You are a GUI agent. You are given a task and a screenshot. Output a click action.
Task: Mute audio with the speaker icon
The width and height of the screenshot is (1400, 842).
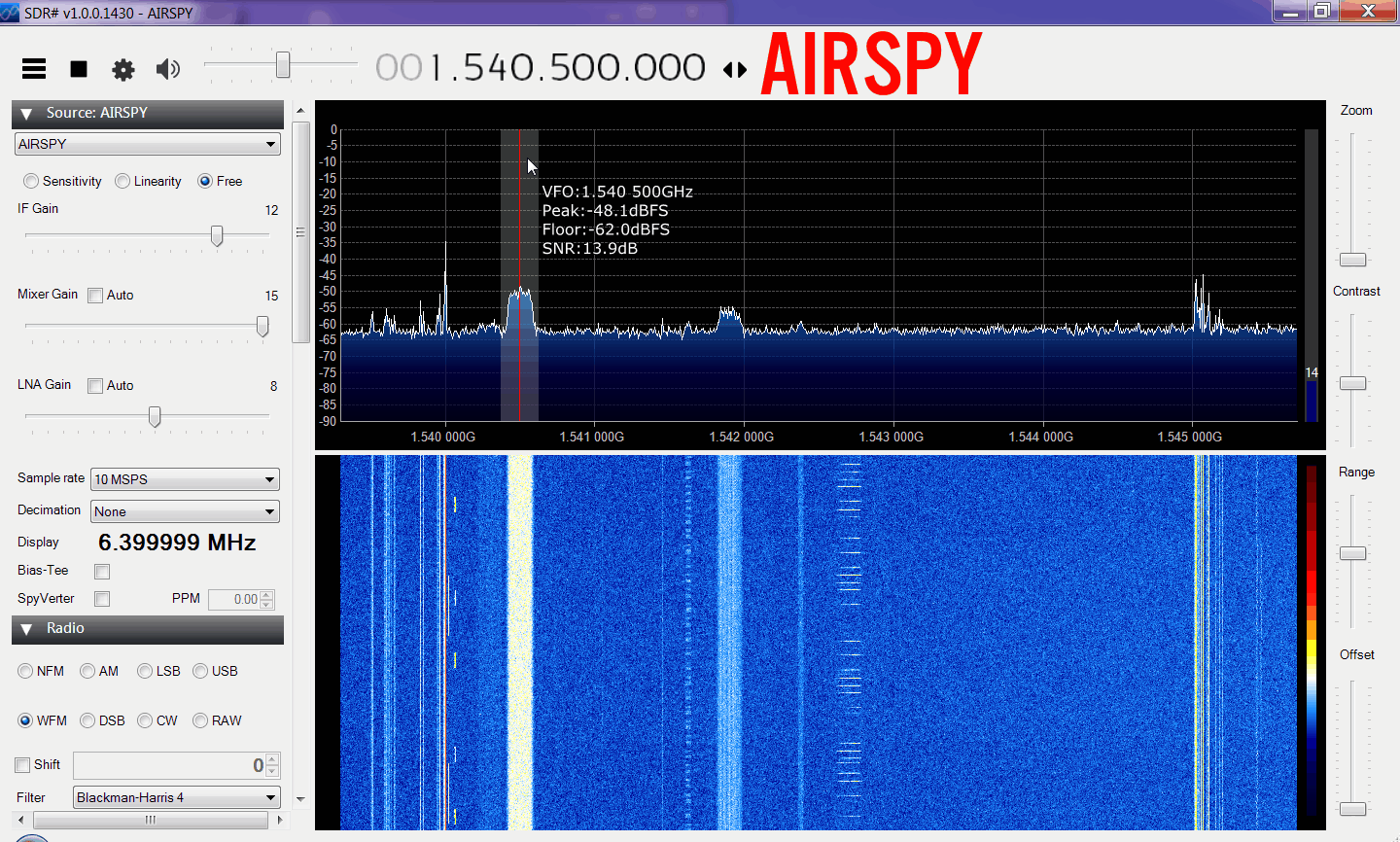[x=168, y=68]
